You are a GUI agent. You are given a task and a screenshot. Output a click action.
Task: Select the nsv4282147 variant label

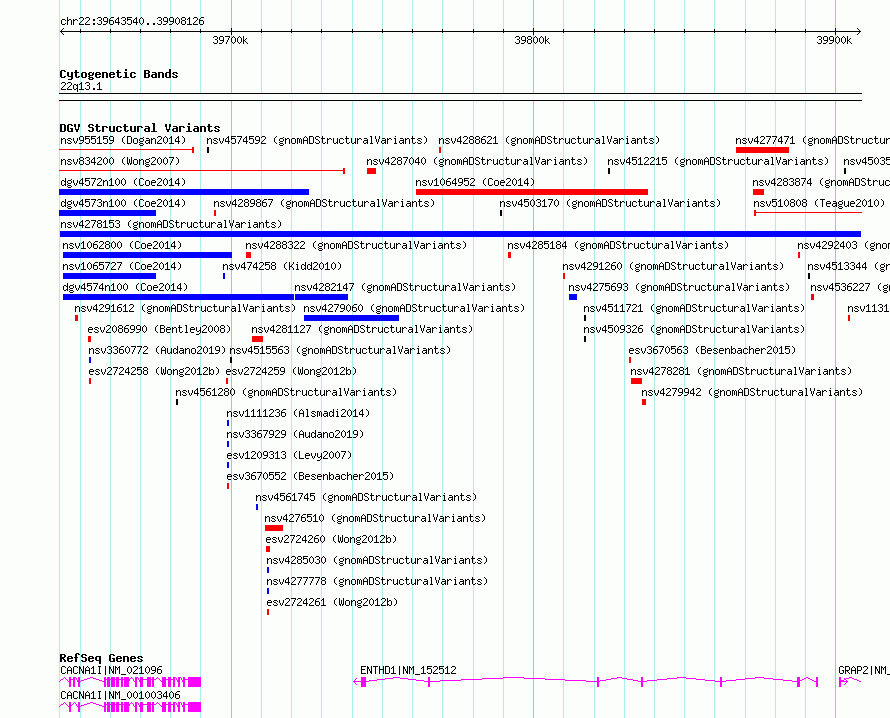pos(405,287)
